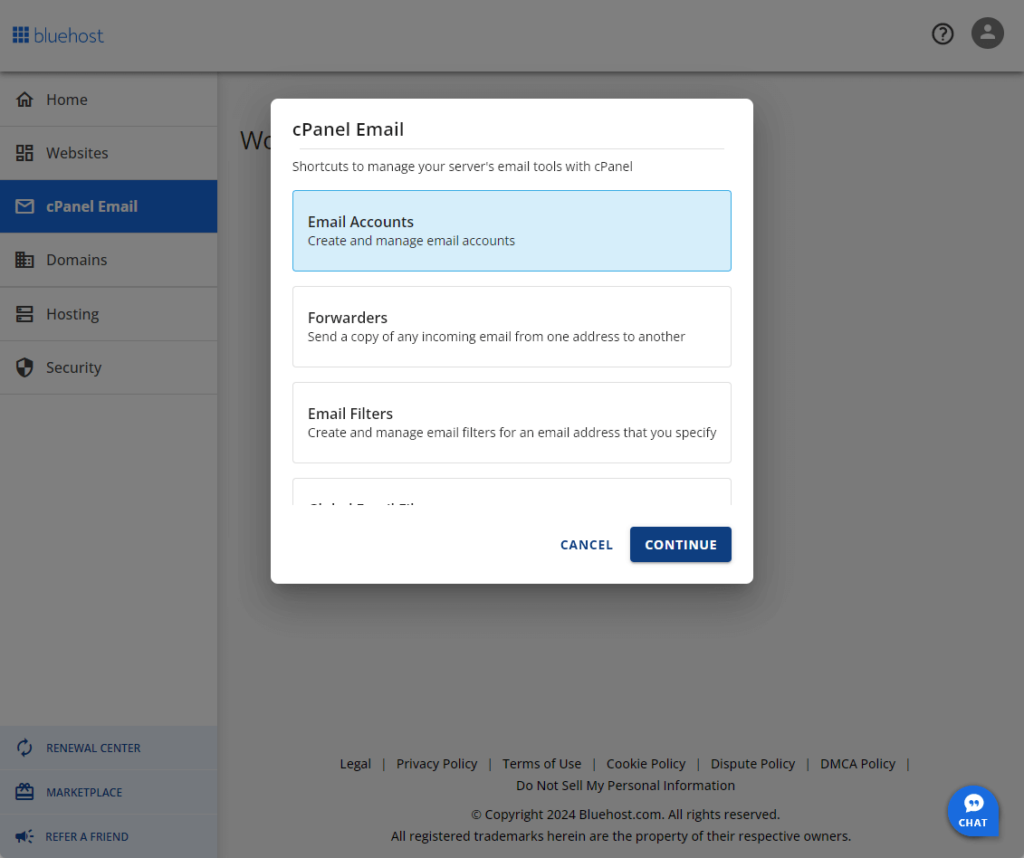The image size is (1024, 858).
Task: Go to Home in sidebar
Action: pos(108,99)
